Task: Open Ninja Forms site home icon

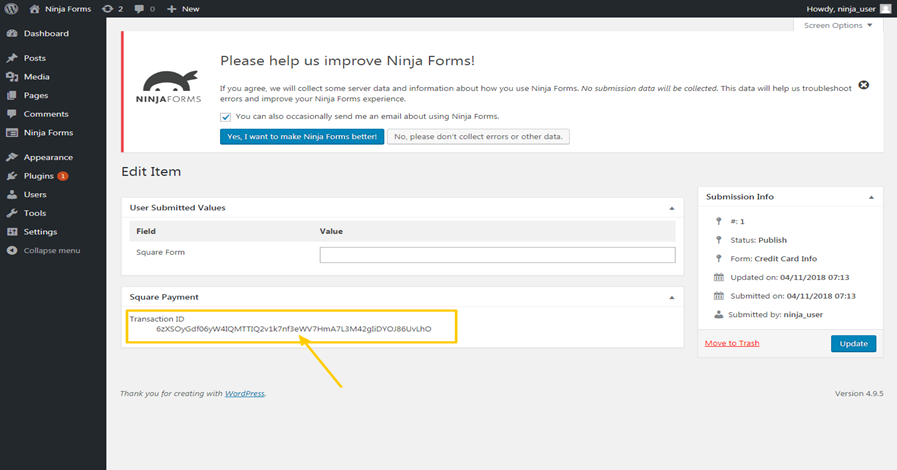Action: [34, 9]
